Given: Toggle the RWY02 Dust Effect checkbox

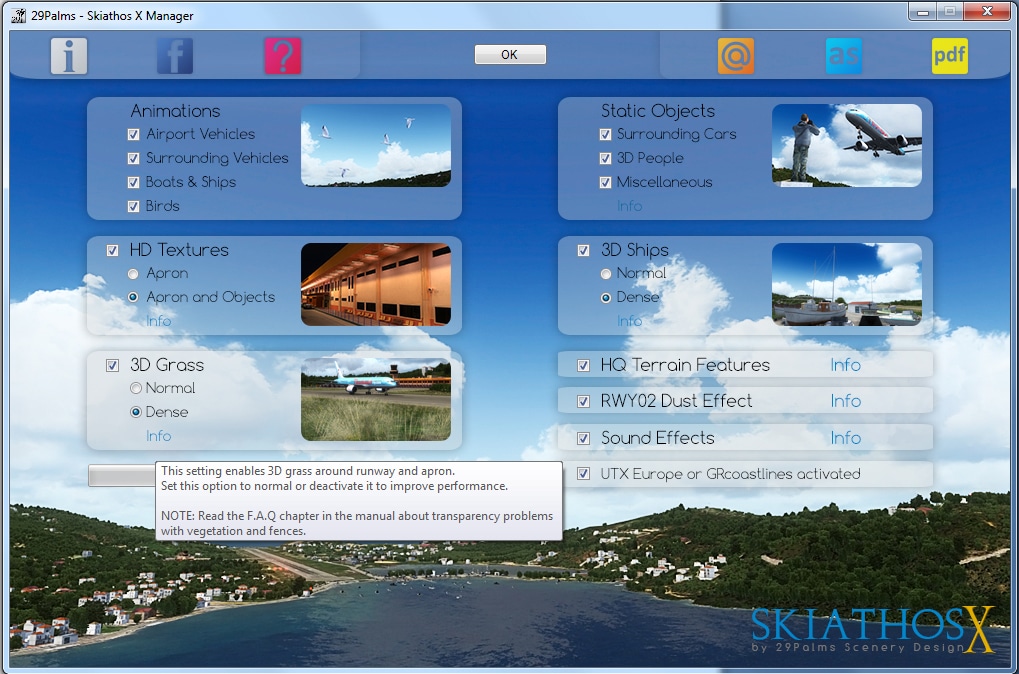Looking at the screenshot, I should [x=584, y=402].
